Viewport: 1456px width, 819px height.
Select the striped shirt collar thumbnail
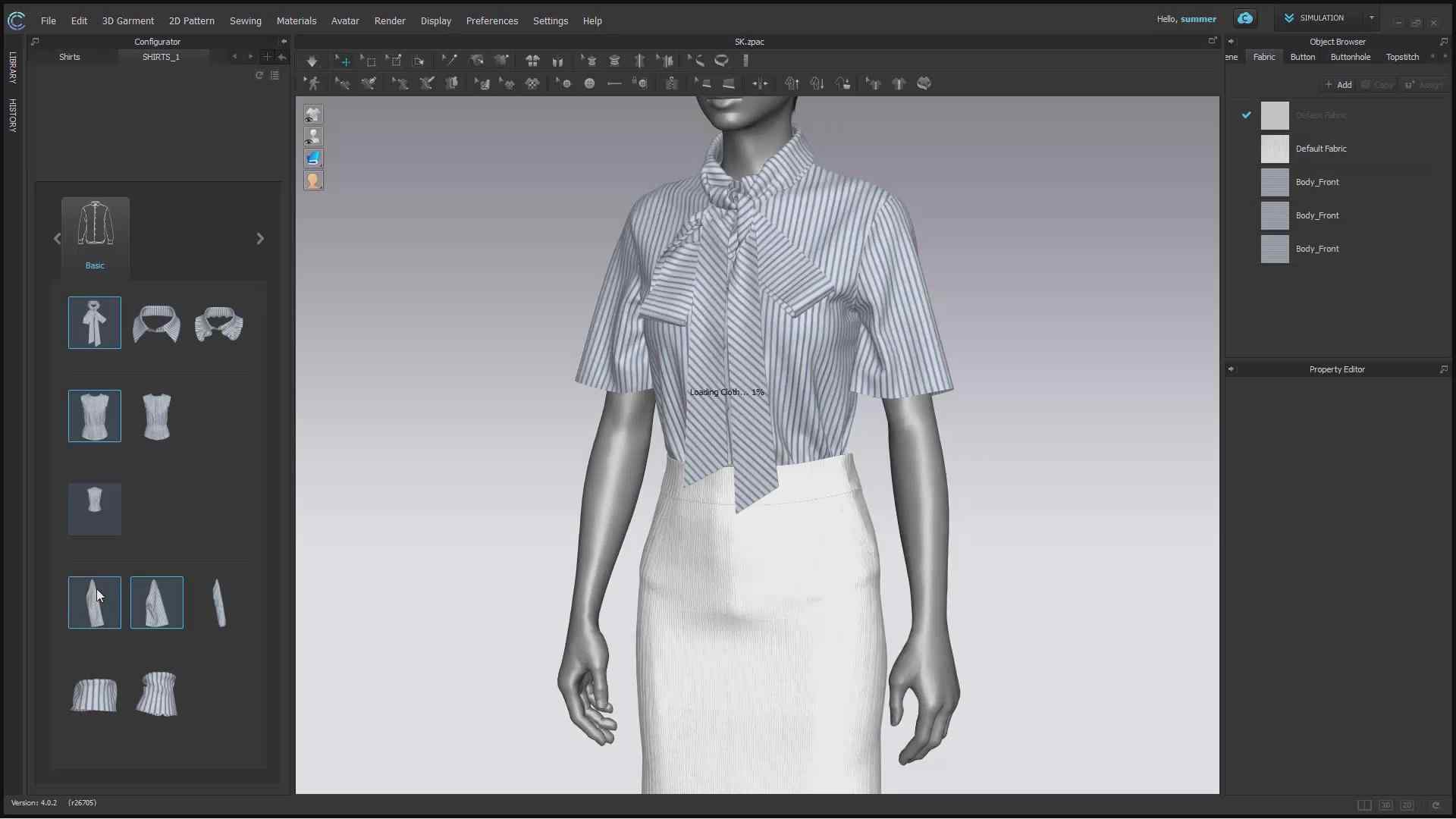tap(156, 322)
